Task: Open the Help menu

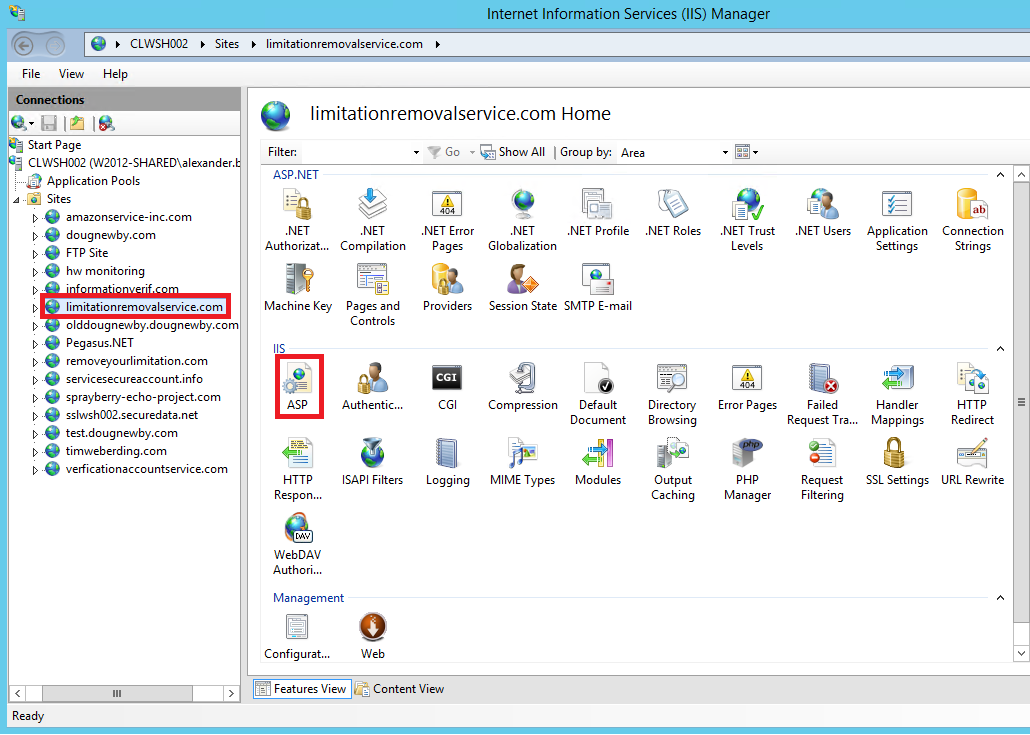Action: tap(115, 74)
